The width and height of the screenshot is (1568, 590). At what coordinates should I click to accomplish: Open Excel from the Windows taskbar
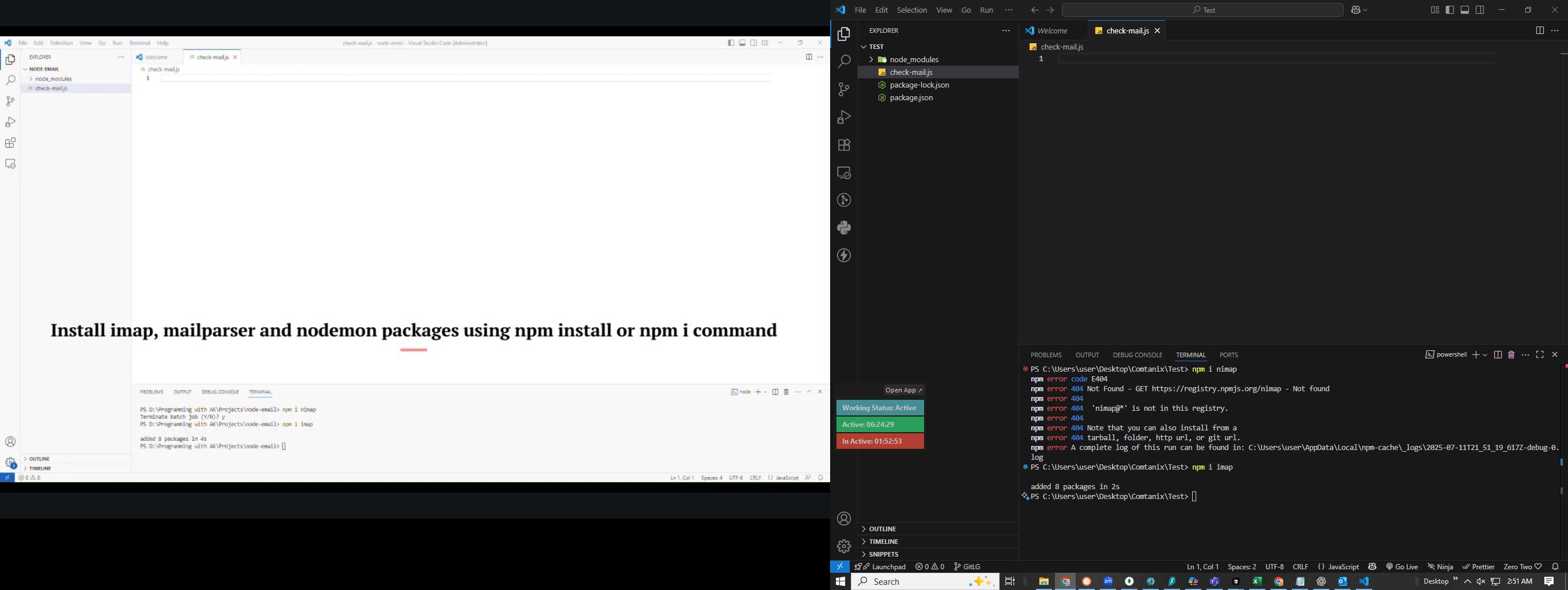tap(1257, 581)
